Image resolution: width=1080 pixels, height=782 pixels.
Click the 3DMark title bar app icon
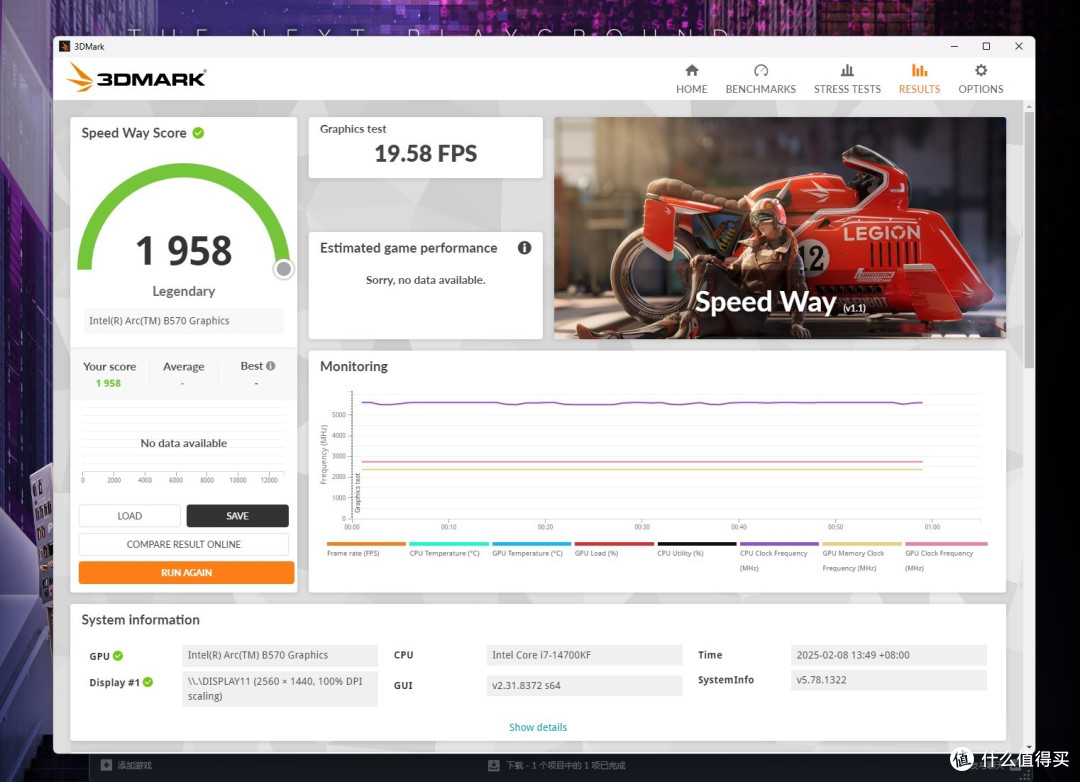click(x=65, y=46)
